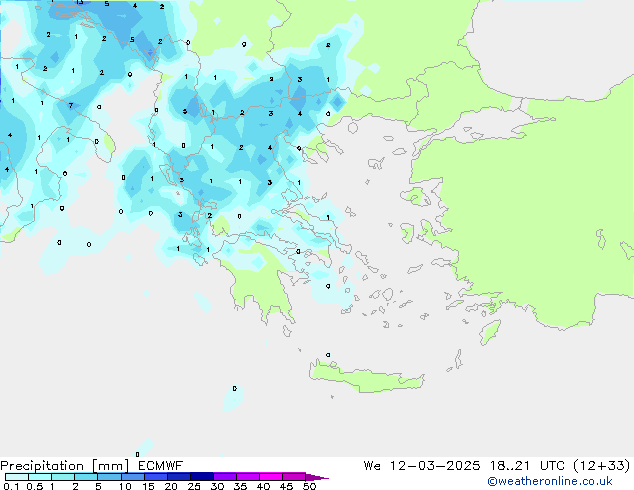
Task: Click the "15" legend scale label
Action: click(148, 486)
